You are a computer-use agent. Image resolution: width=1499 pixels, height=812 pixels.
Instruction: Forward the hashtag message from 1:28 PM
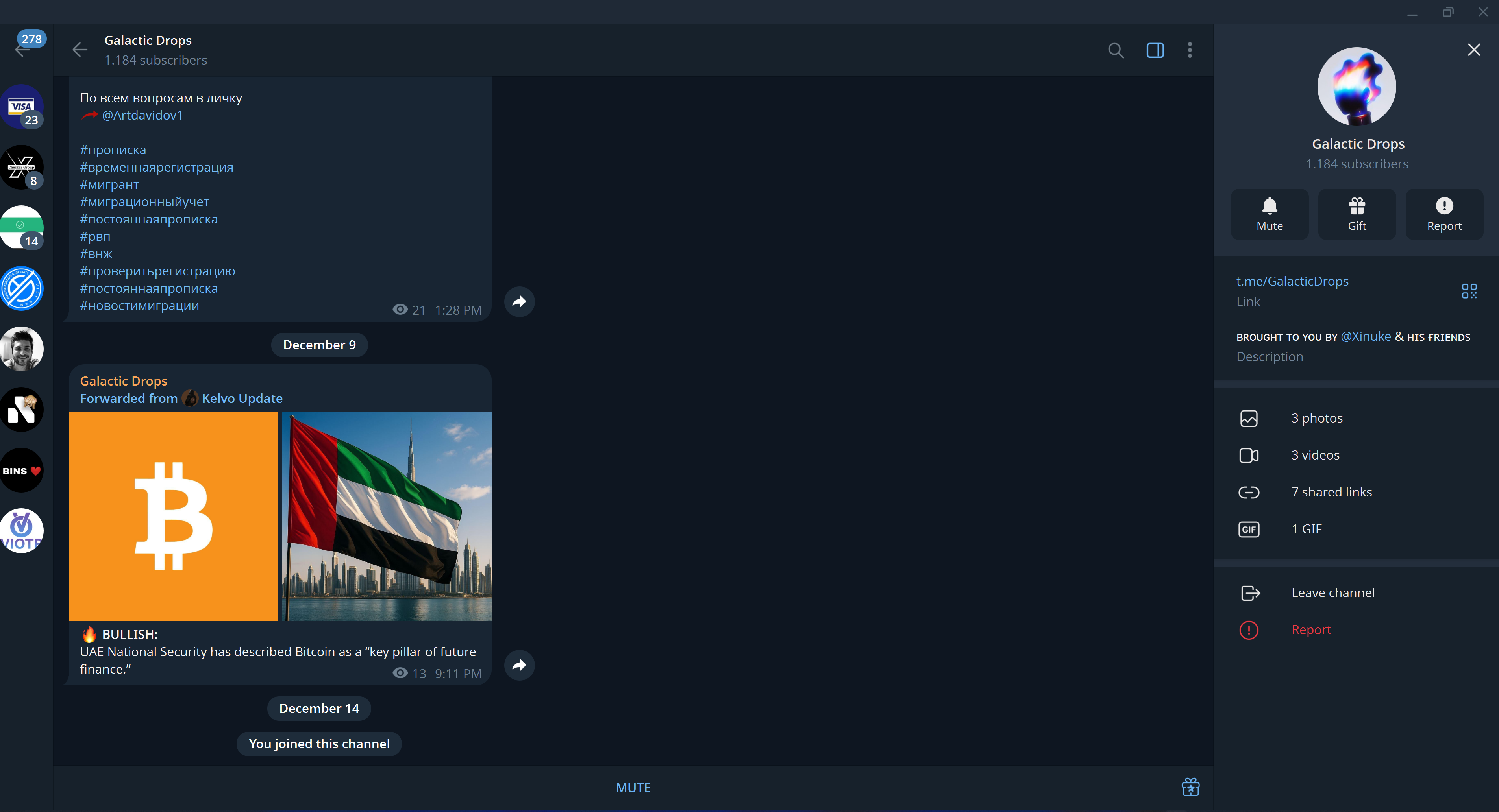click(519, 301)
